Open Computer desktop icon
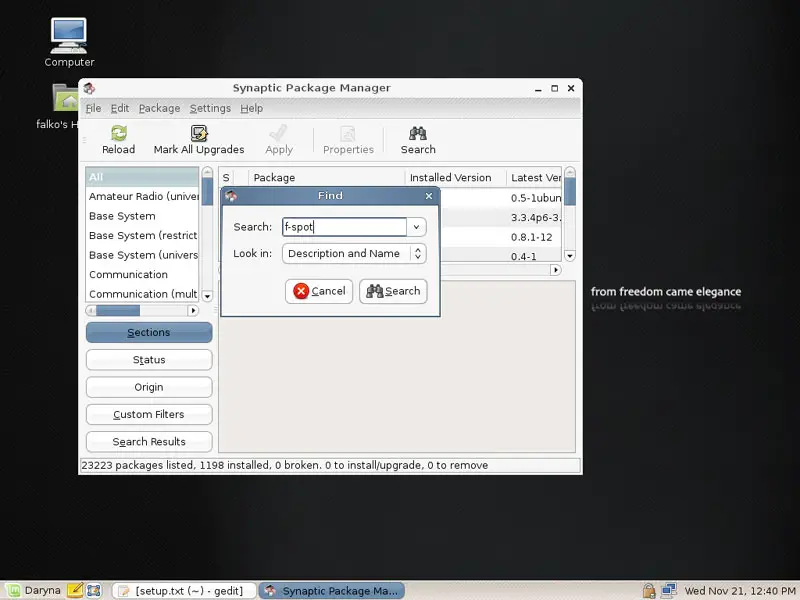The height and width of the screenshot is (600, 800). (69, 42)
